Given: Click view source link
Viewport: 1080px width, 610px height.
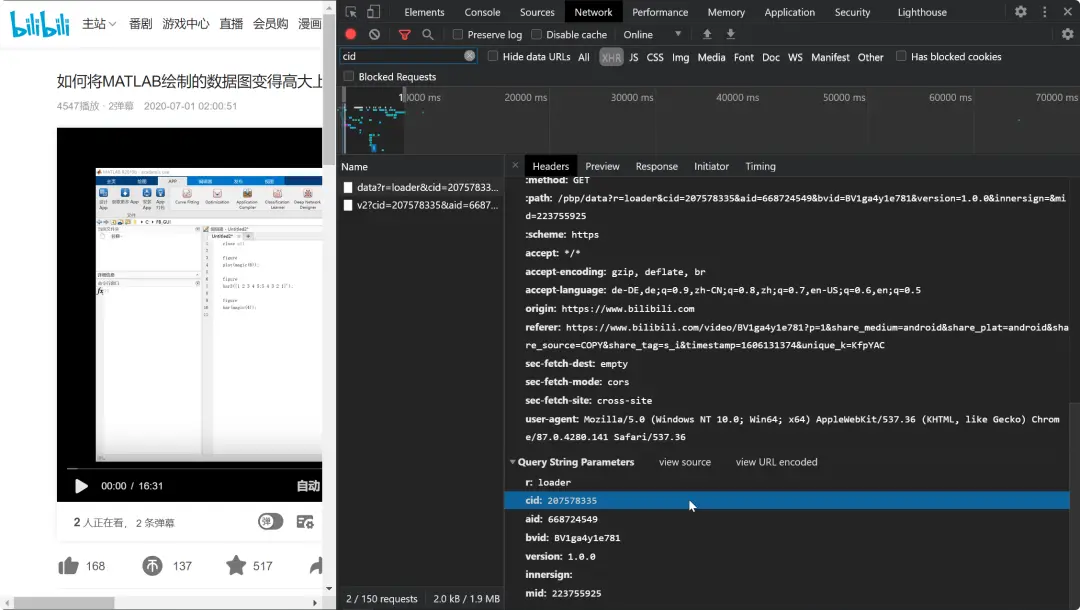Looking at the screenshot, I should tap(685, 462).
